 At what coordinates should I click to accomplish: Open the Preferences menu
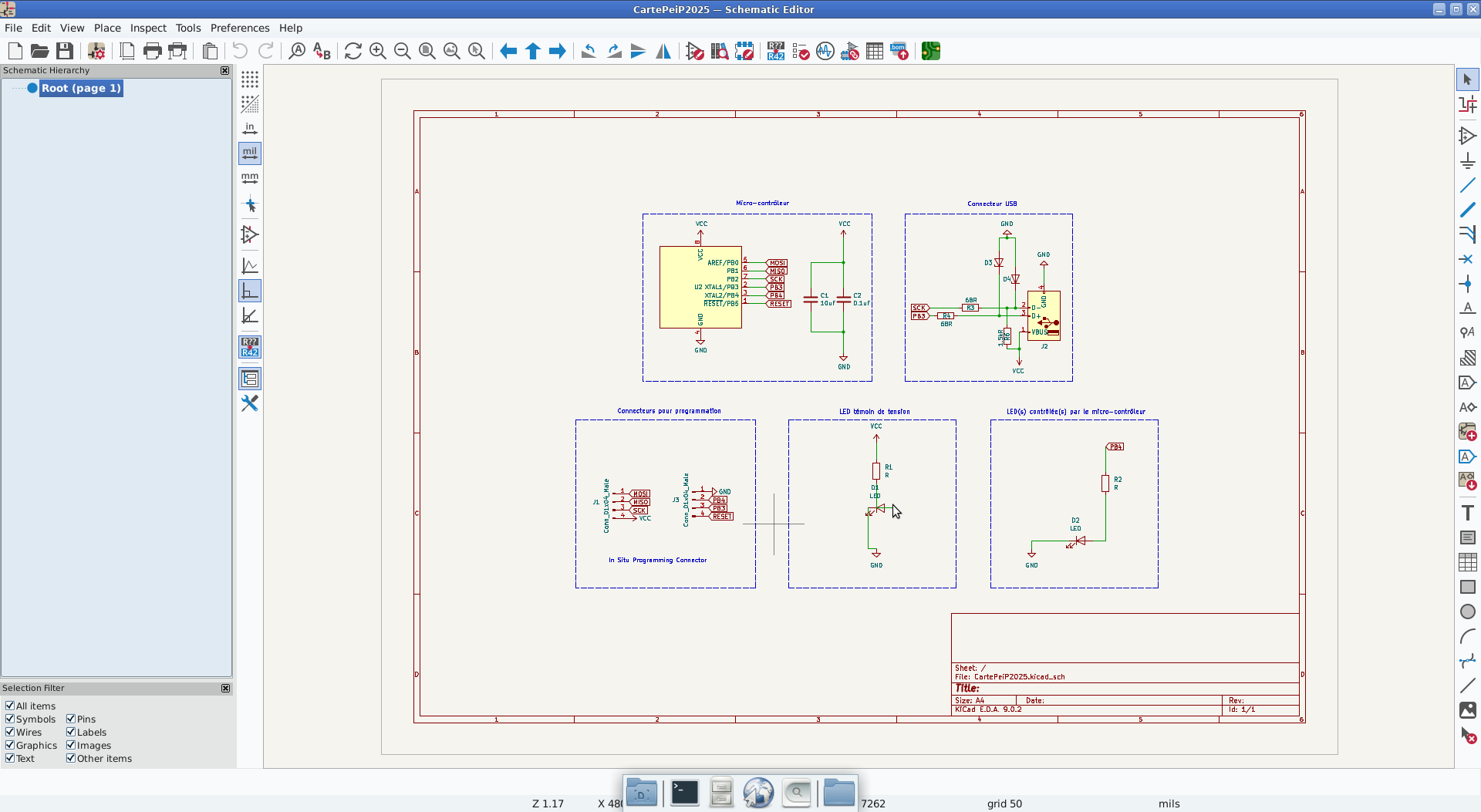pos(240,28)
